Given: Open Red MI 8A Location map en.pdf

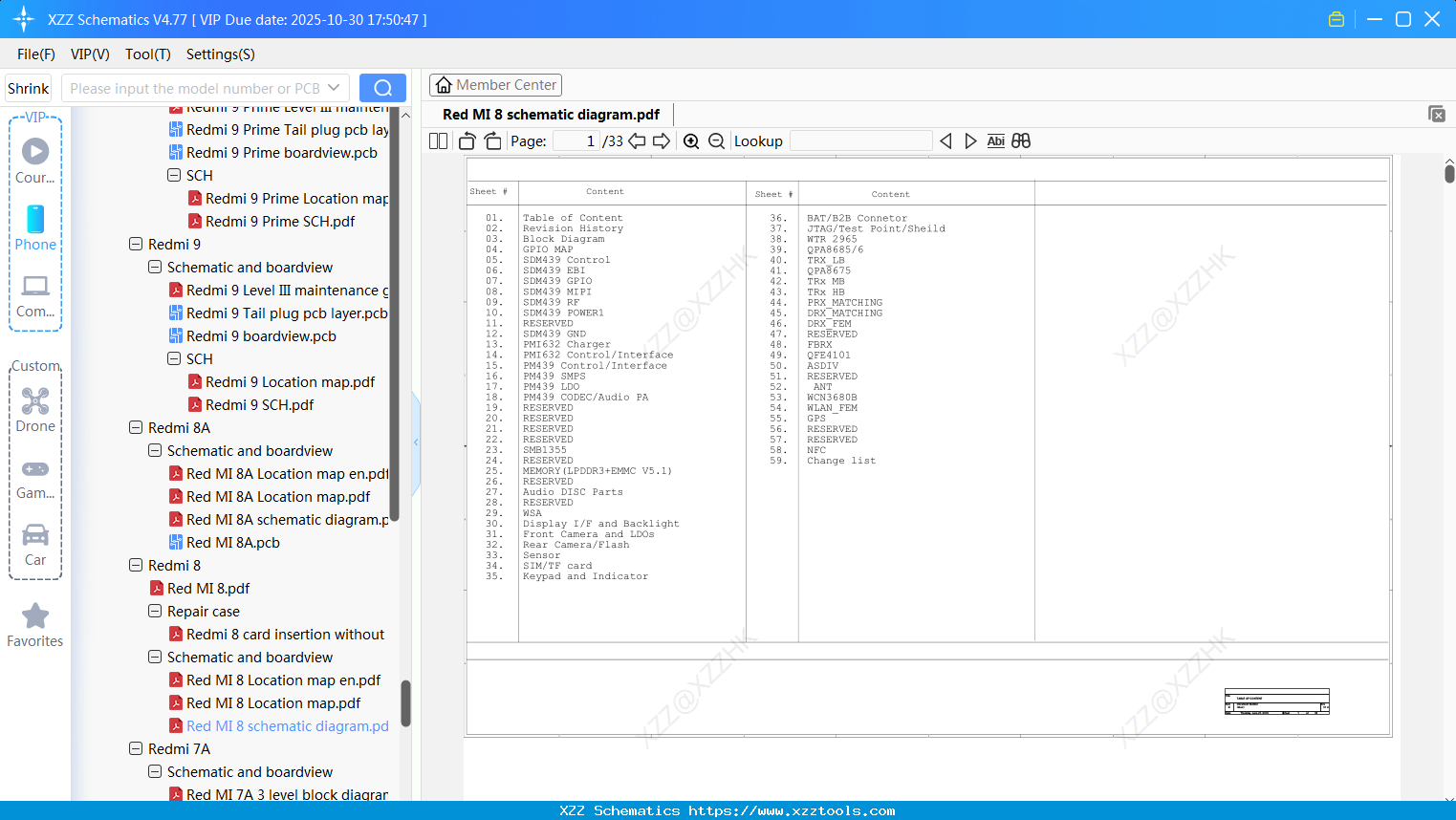Looking at the screenshot, I should click(288, 474).
